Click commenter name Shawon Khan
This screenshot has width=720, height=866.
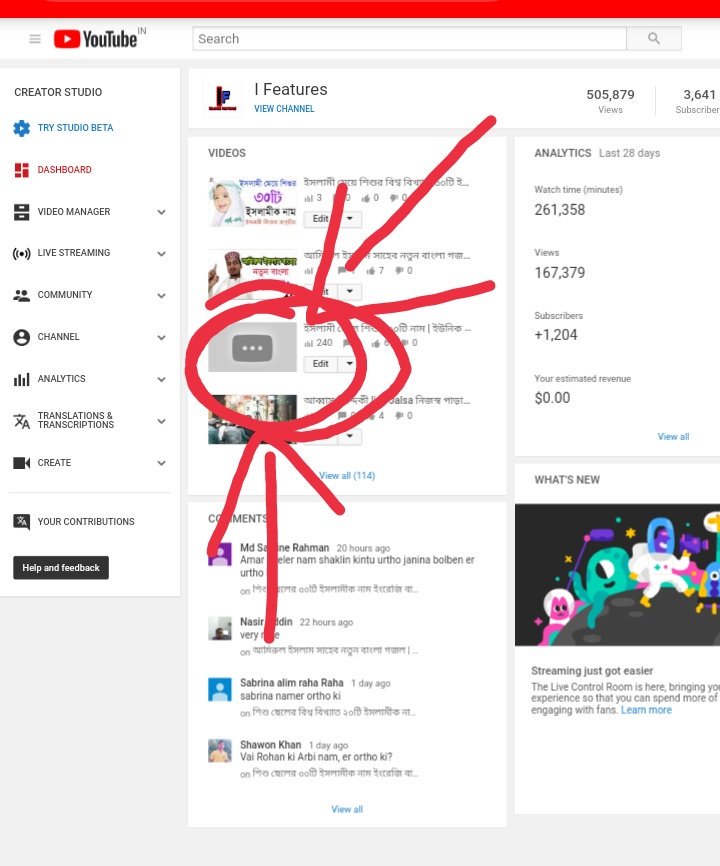click(271, 745)
